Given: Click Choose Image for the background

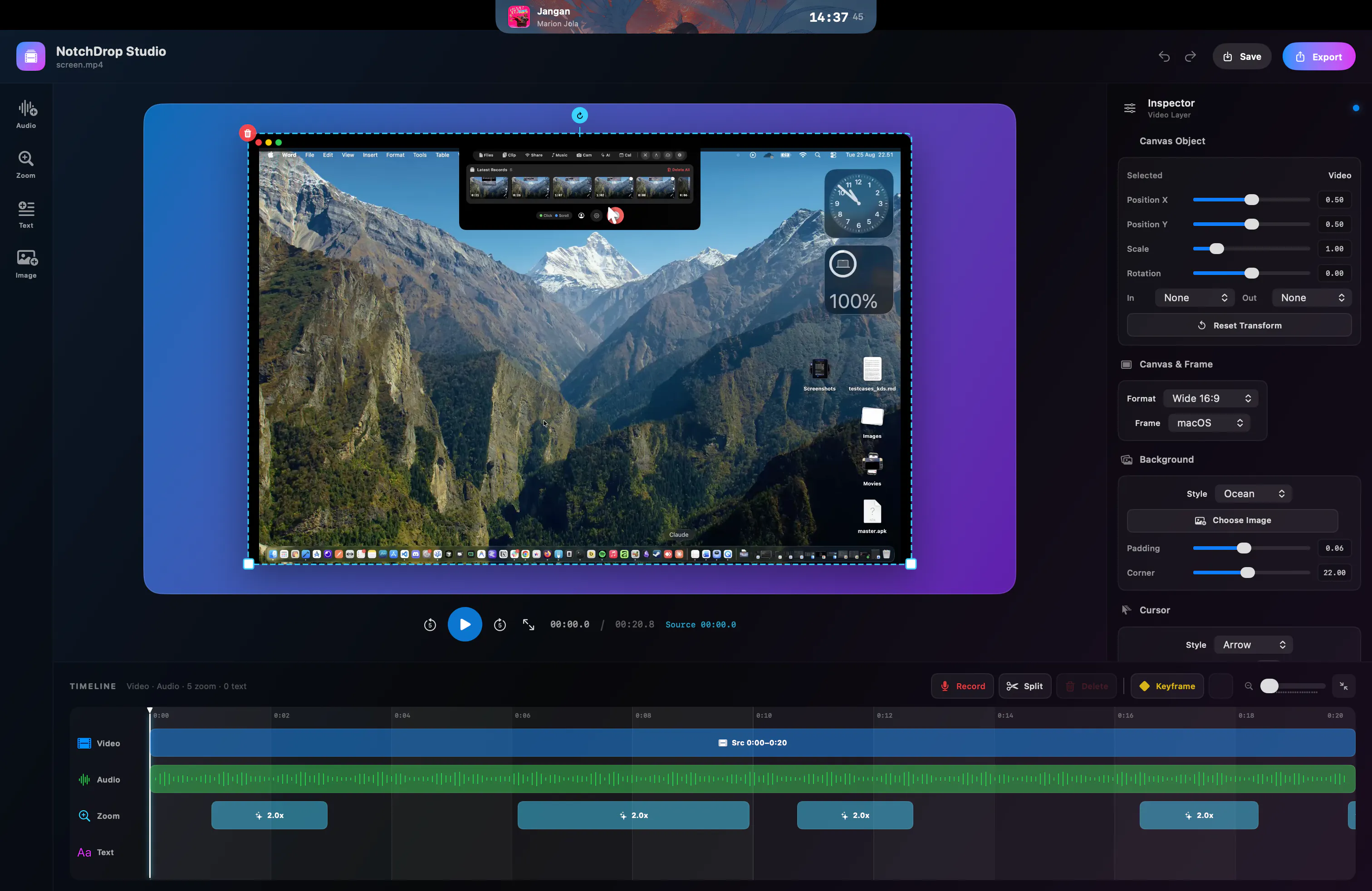Looking at the screenshot, I should pos(1232,520).
